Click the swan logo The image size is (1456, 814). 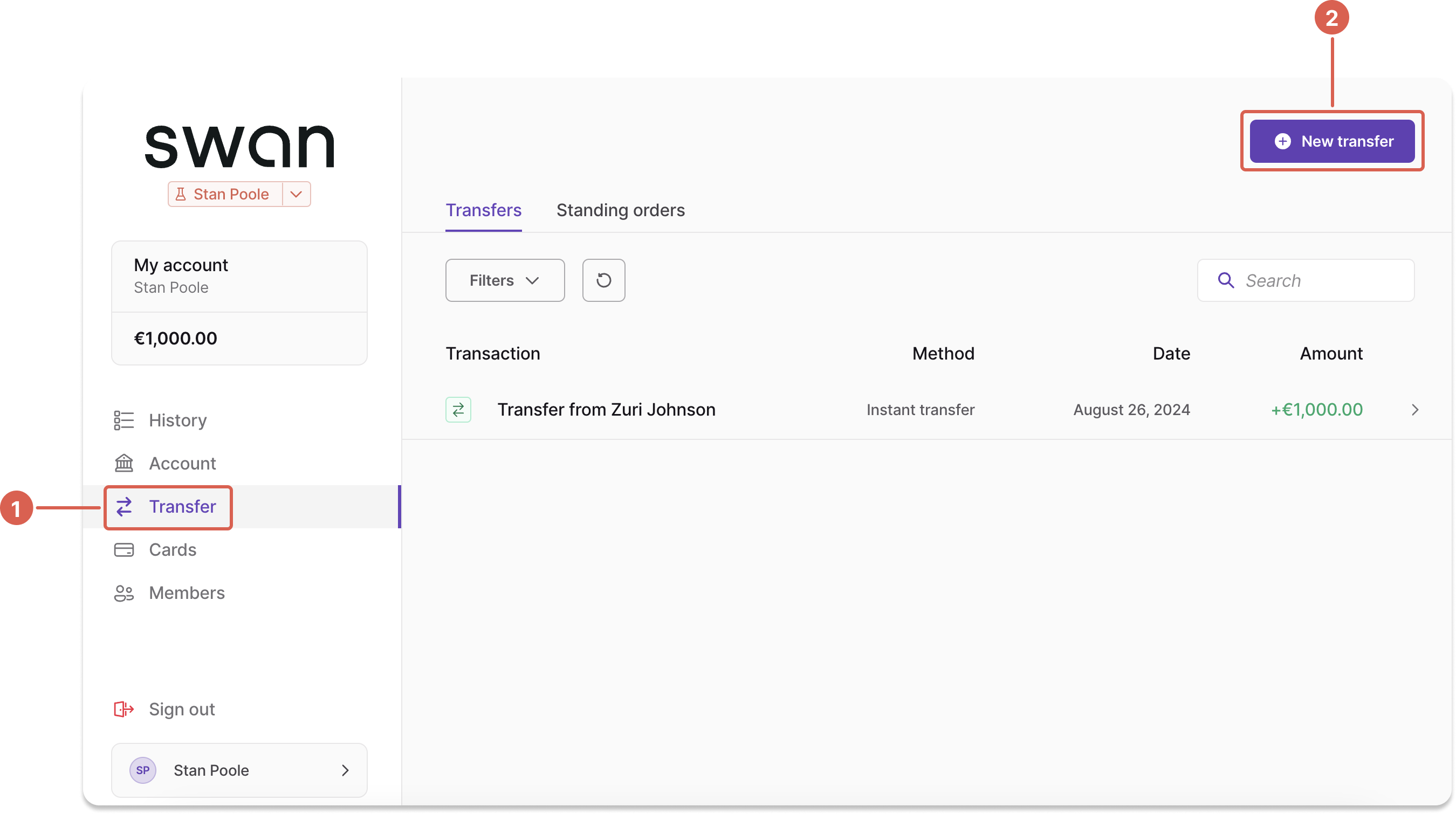(x=239, y=147)
